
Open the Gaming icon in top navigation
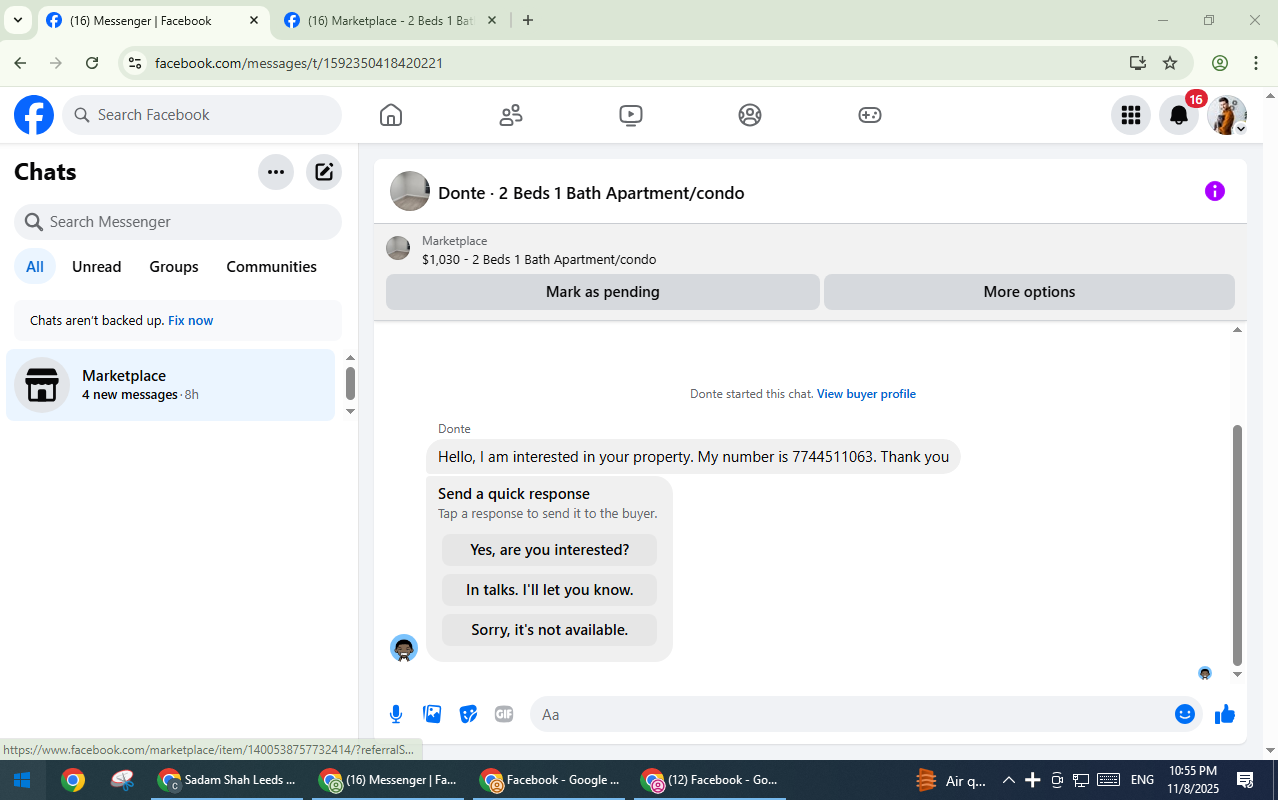click(870, 115)
